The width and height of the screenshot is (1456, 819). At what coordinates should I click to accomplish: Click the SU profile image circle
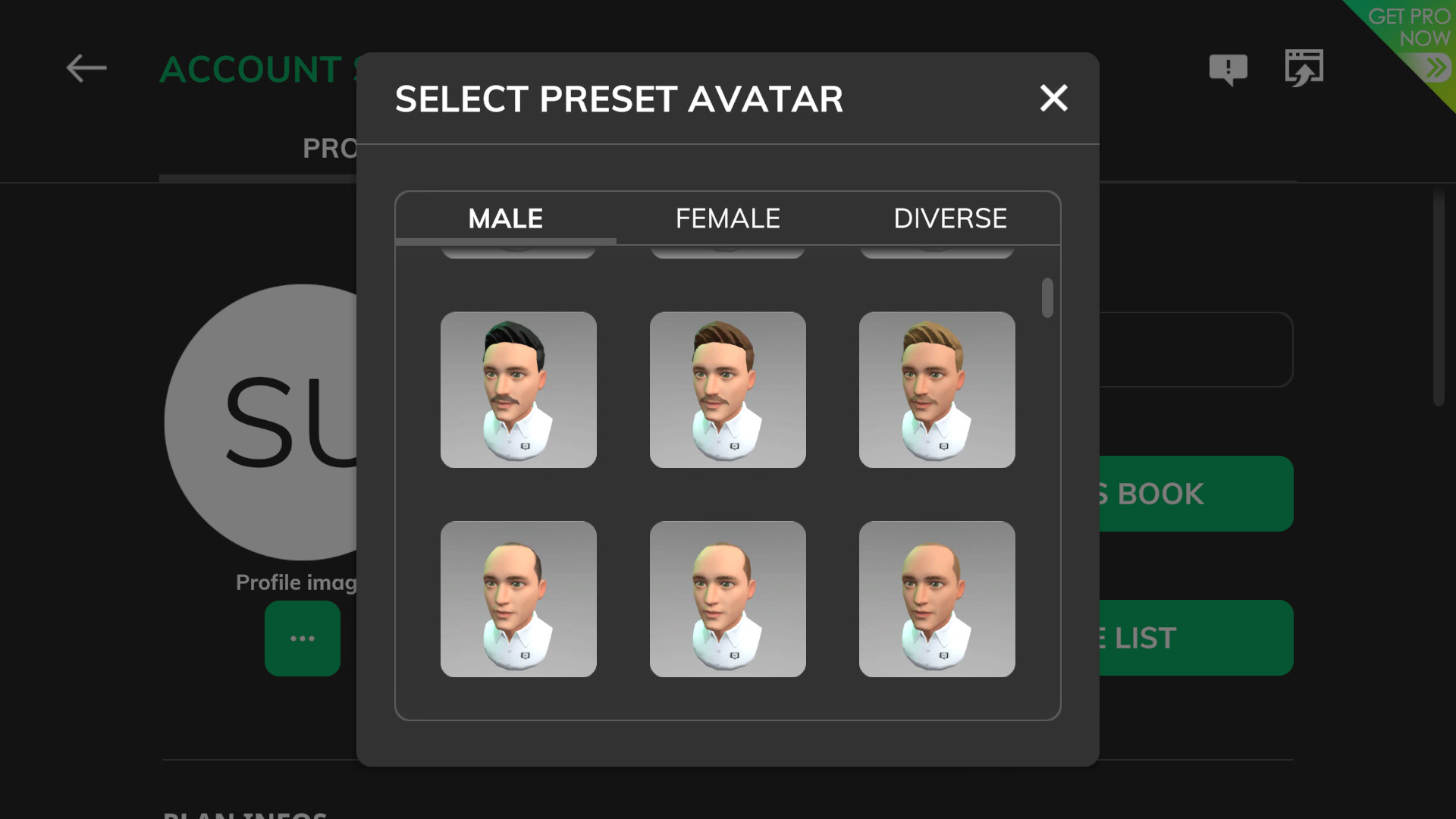[262, 422]
